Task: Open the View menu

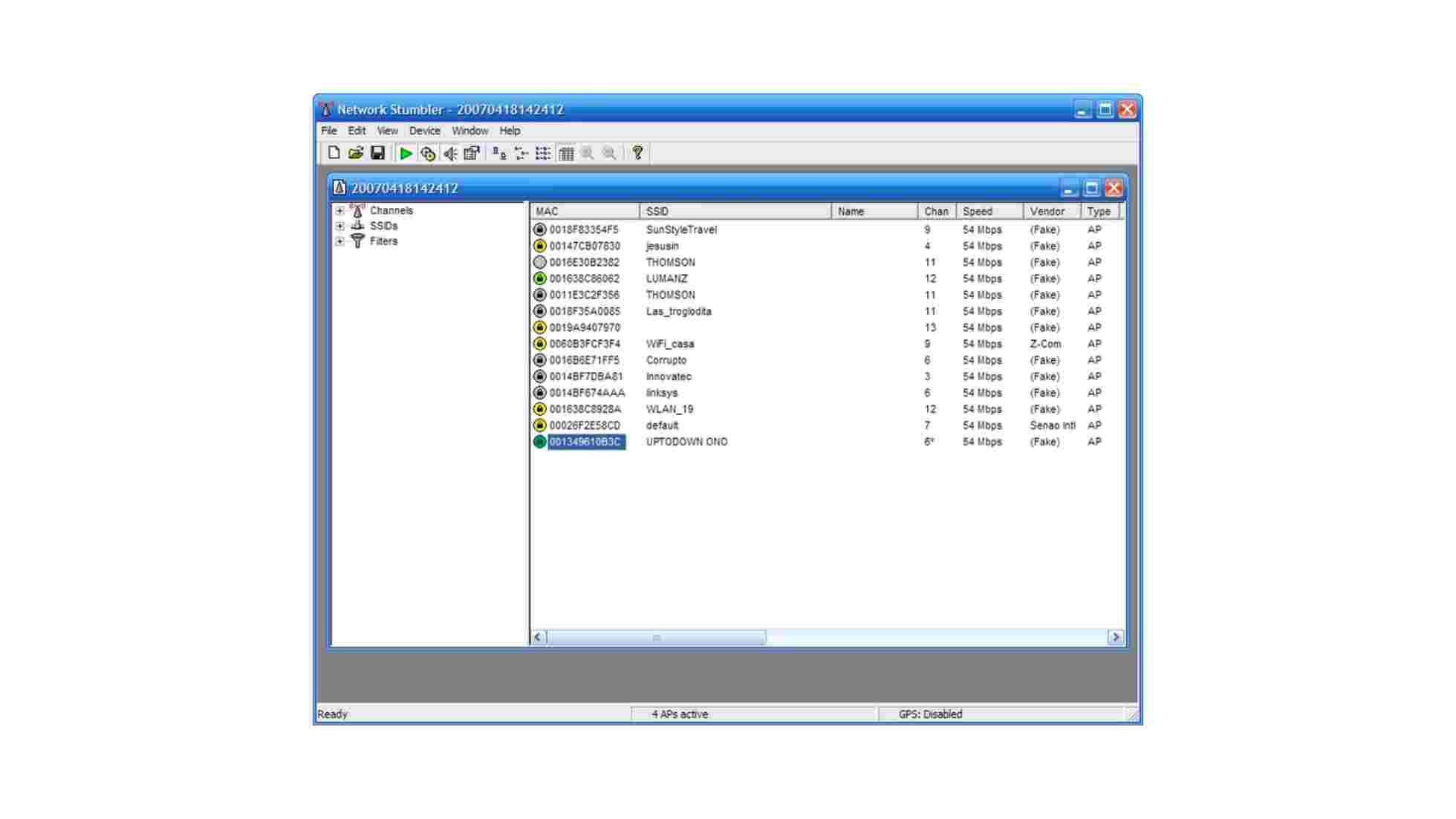Action: tap(387, 131)
